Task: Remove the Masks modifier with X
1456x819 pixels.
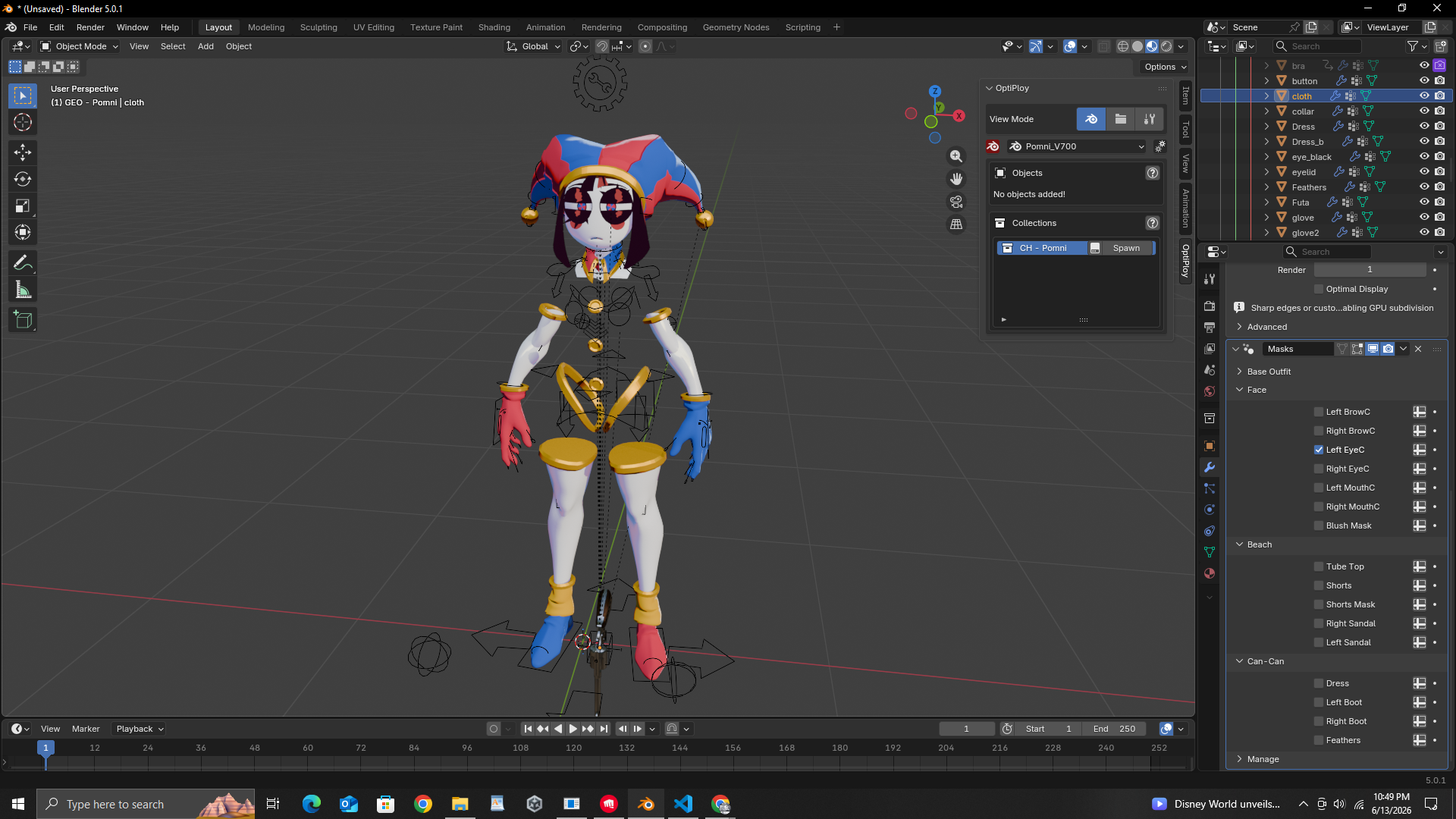Action: click(x=1418, y=349)
